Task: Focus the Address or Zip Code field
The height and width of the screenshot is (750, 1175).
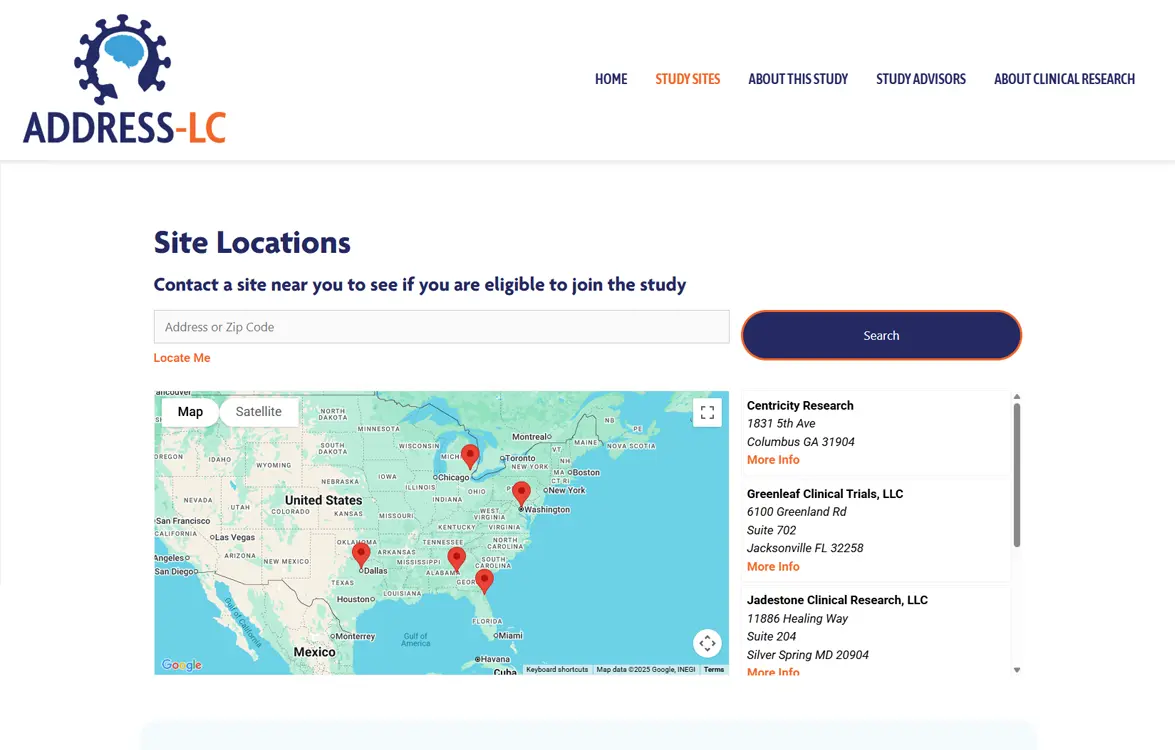Action: [441, 327]
